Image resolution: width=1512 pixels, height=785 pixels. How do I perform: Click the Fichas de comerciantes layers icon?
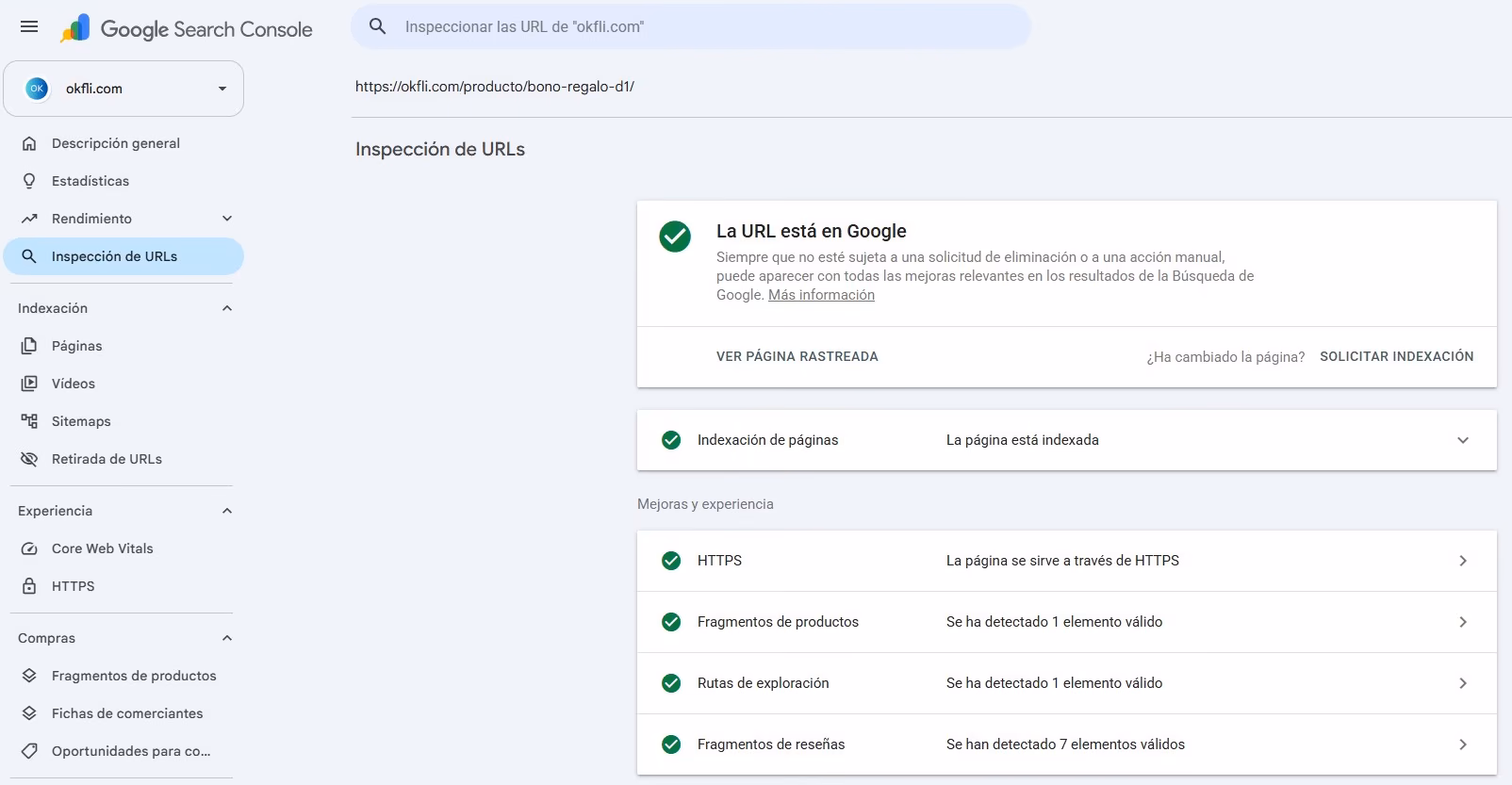click(x=29, y=713)
